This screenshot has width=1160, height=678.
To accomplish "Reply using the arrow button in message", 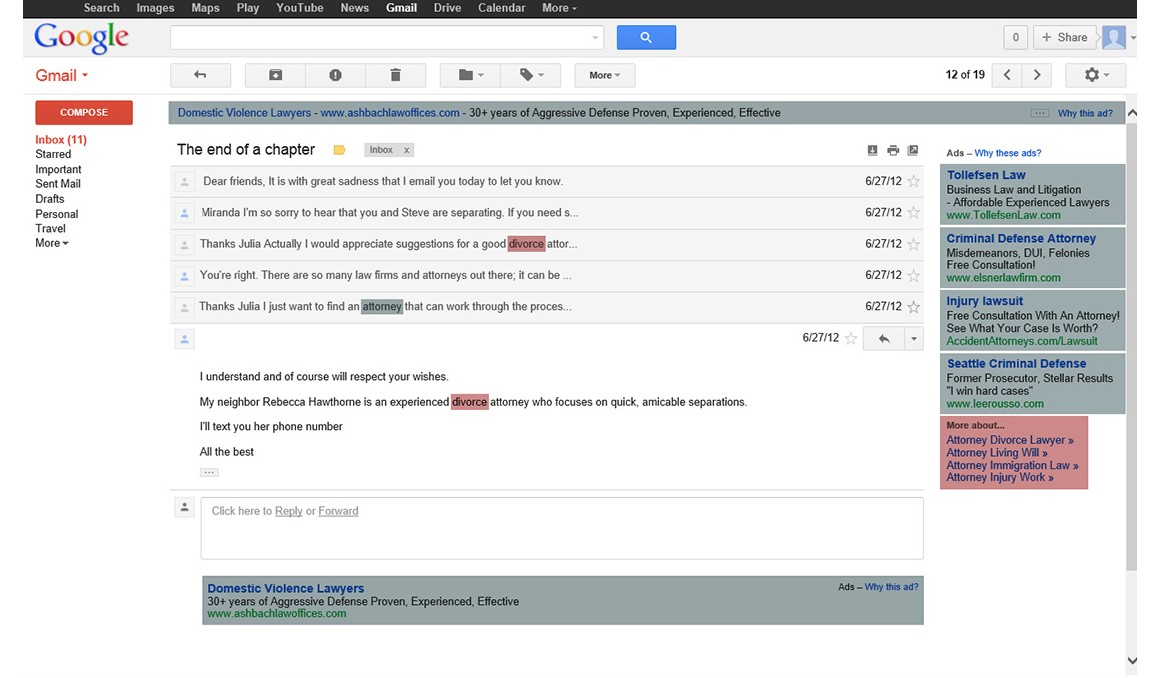I will coord(884,338).
